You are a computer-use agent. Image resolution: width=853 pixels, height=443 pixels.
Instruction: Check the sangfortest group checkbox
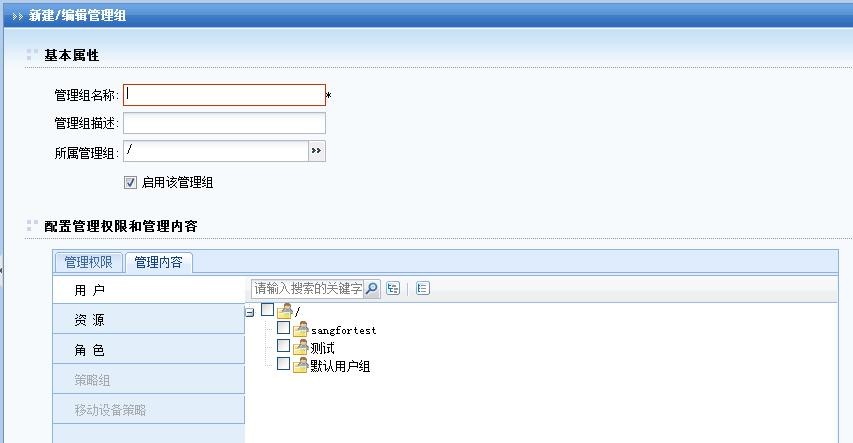(283, 328)
